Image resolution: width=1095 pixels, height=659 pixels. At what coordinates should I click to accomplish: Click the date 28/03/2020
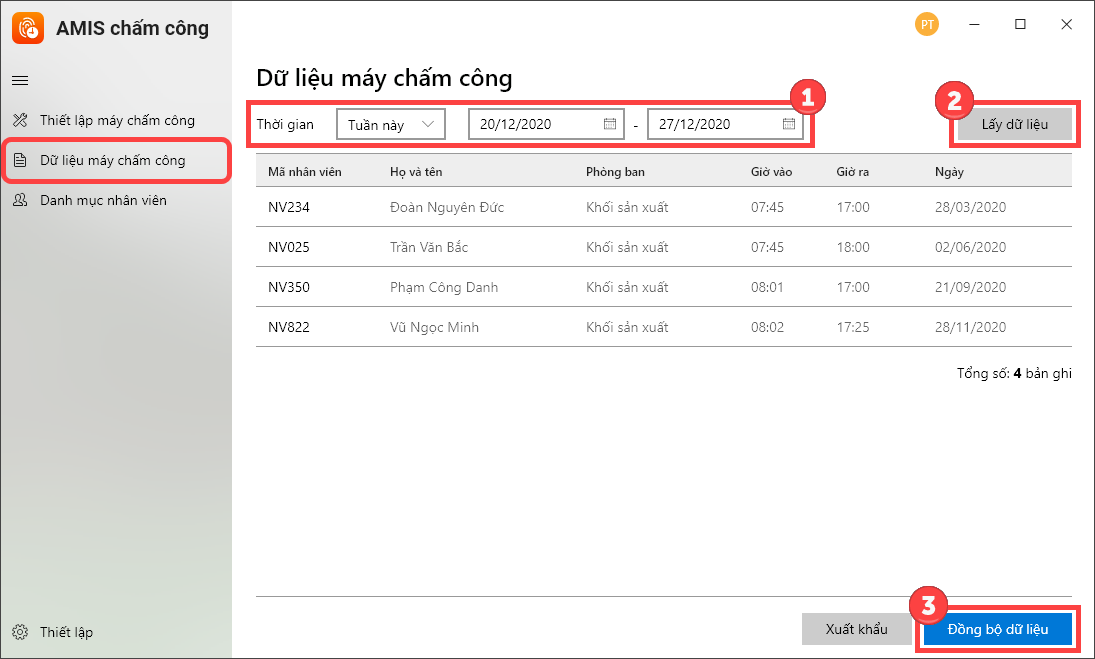pyautogui.click(x=971, y=207)
